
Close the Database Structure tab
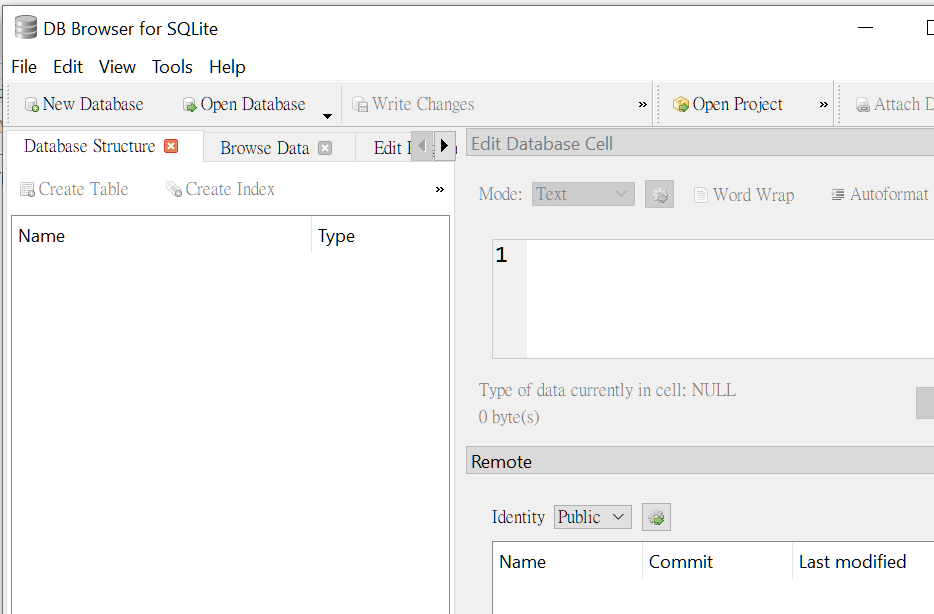[x=172, y=145]
